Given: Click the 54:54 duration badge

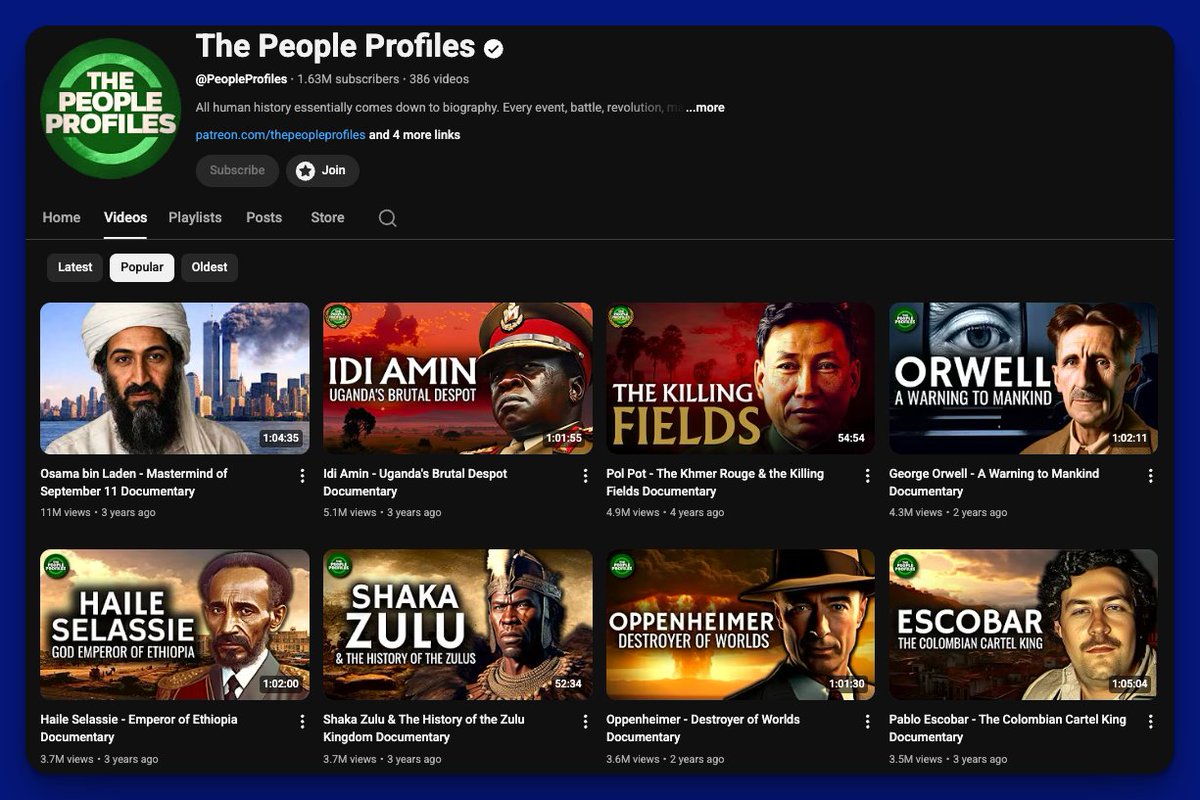Looking at the screenshot, I should [x=851, y=438].
